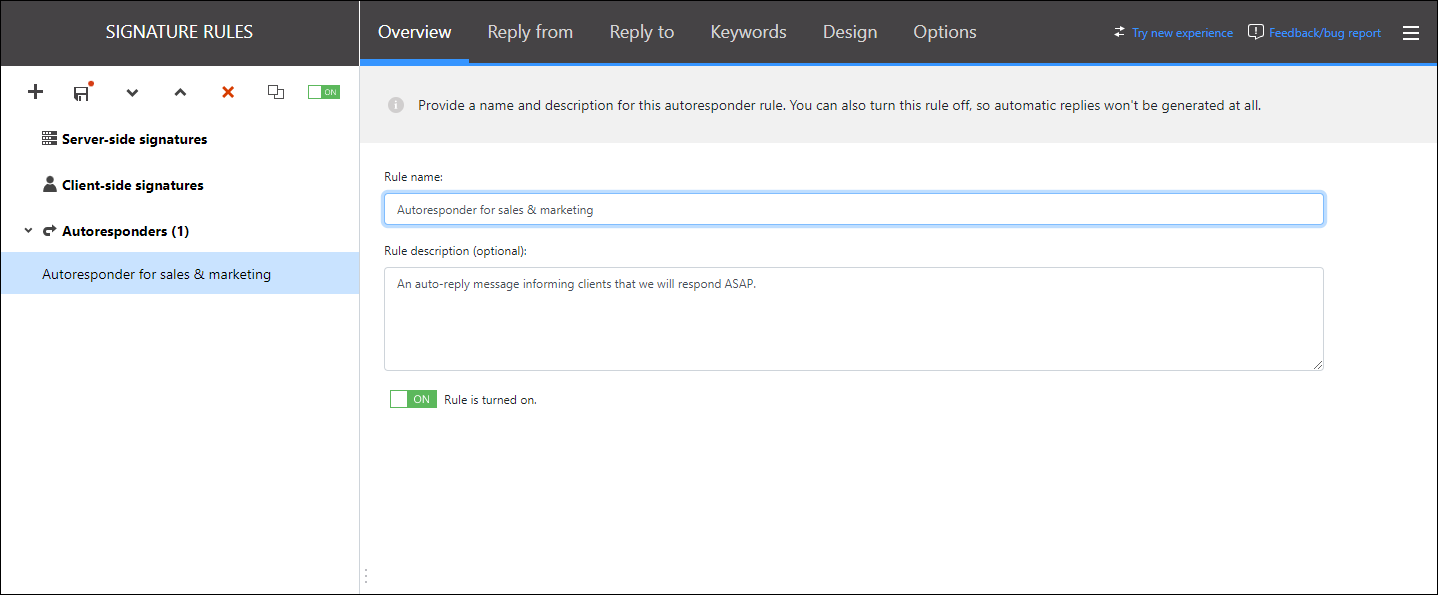Click the 'Try new experience' link
This screenshot has height=595, width=1438.
pyautogui.click(x=1182, y=32)
